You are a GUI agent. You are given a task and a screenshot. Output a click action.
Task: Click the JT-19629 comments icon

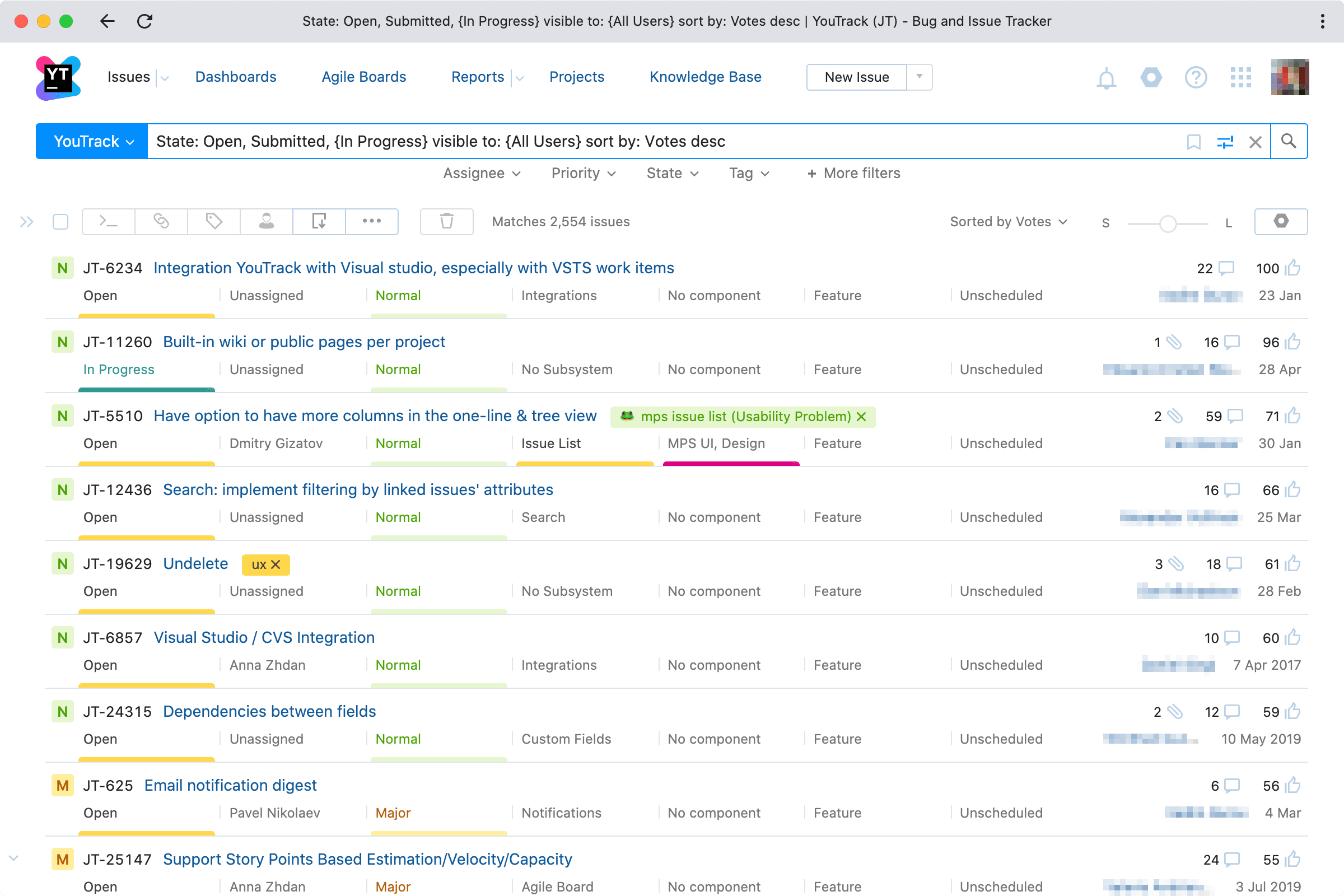coord(1234,564)
